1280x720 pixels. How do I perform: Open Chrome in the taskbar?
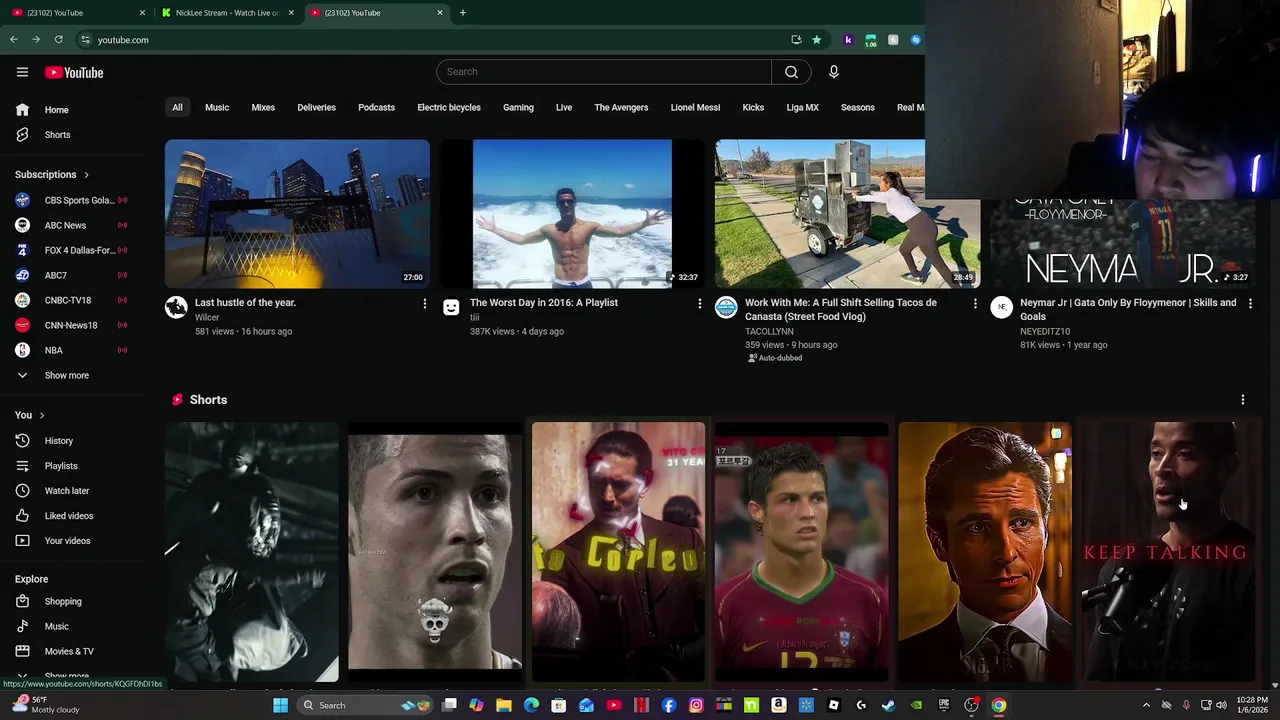click(999, 705)
